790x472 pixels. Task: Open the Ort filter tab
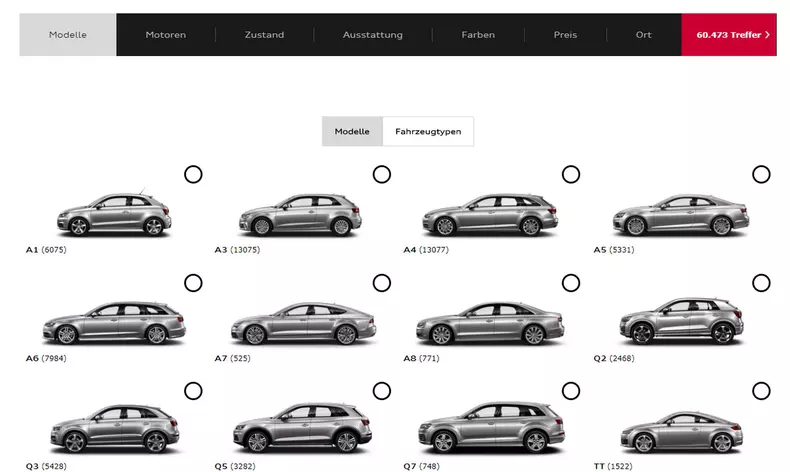point(643,35)
